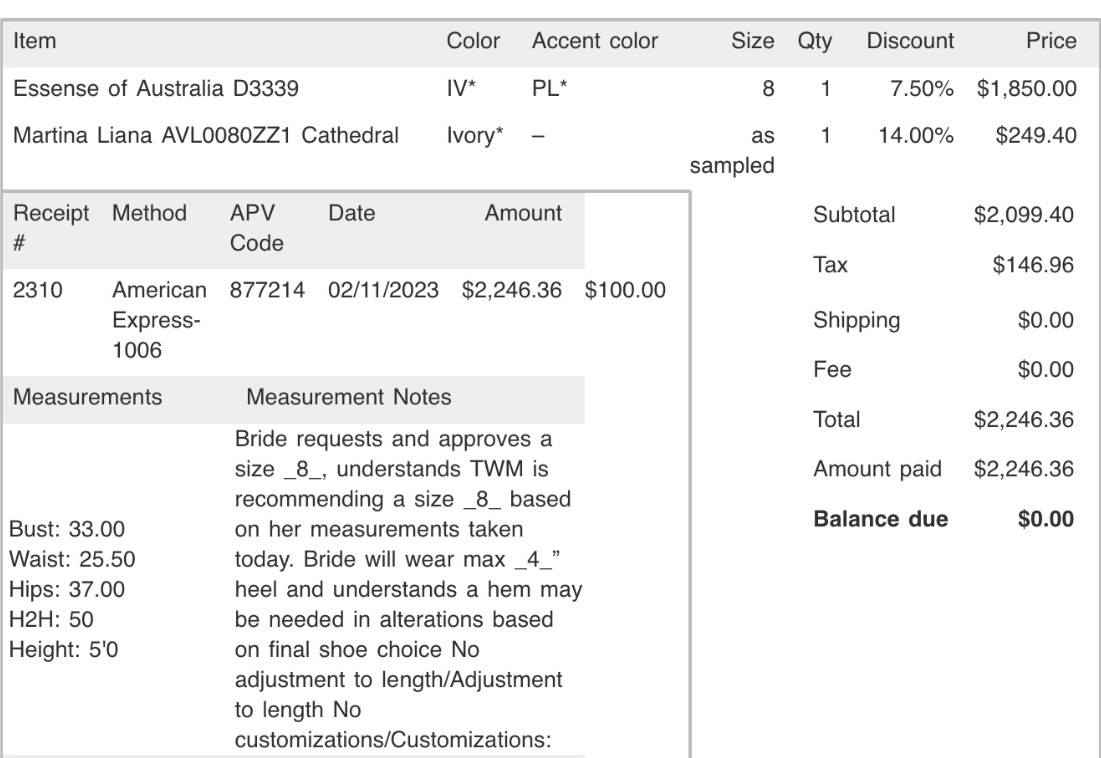Click the Price column header
1101x758 pixels.
pos(1051,41)
